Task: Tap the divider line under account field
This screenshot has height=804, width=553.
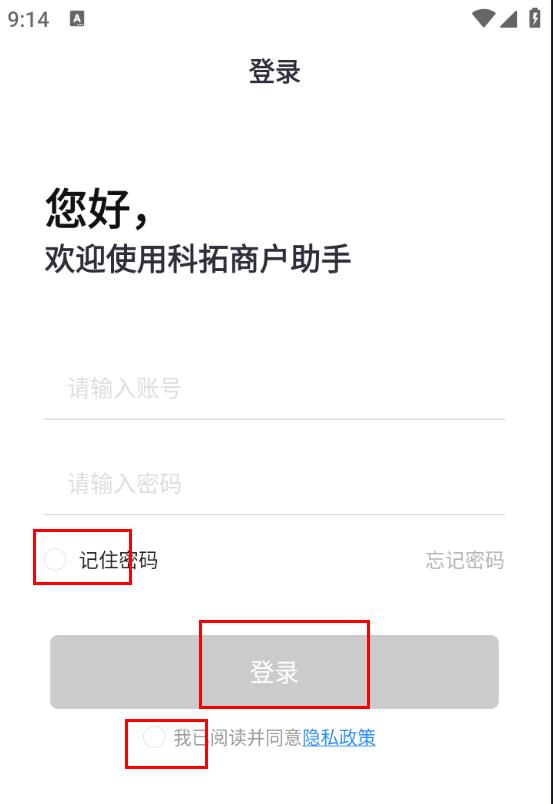Action: [274, 419]
